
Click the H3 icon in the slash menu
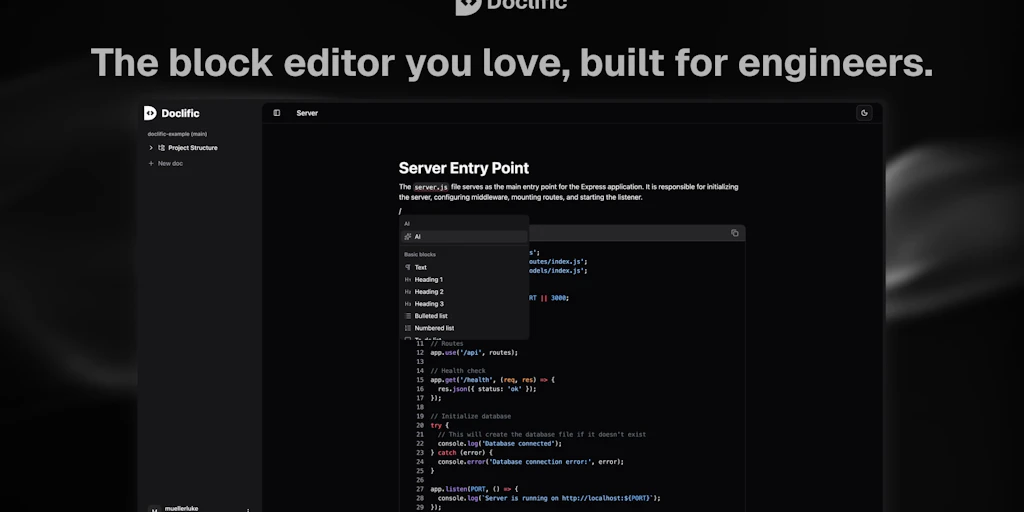tap(408, 304)
